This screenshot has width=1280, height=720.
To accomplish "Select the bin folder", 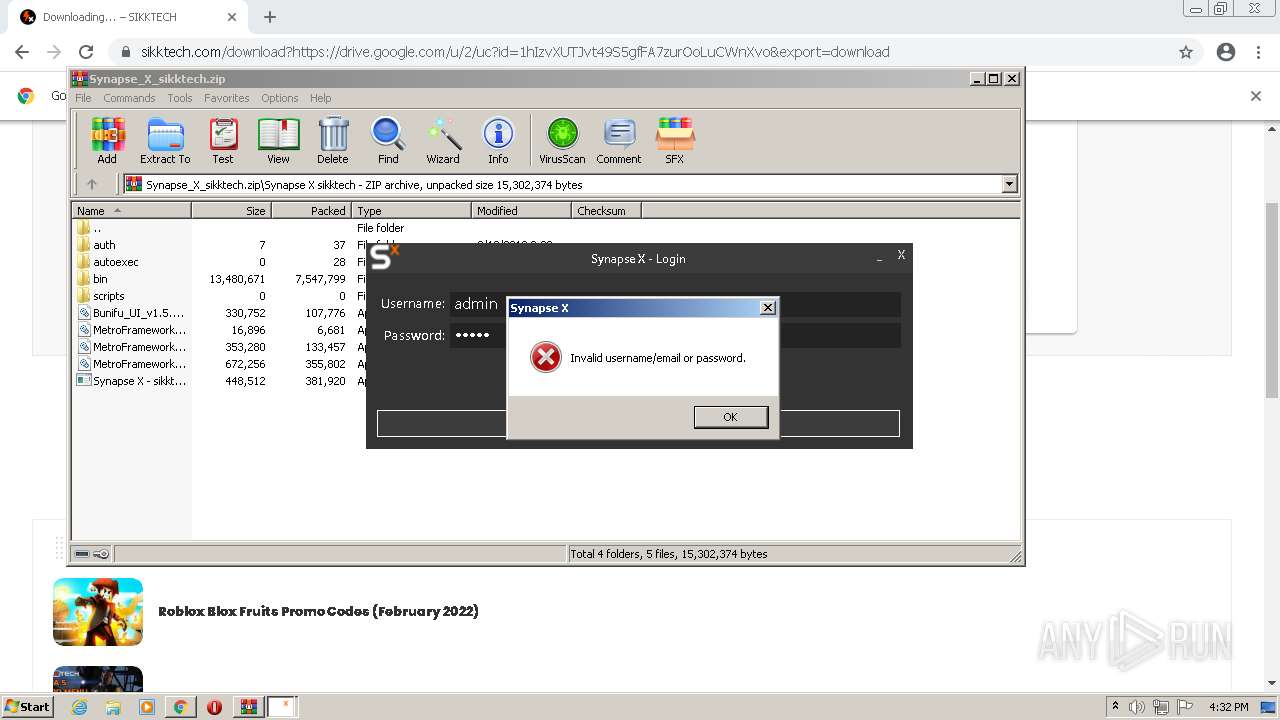I will pyautogui.click(x=100, y=279).
